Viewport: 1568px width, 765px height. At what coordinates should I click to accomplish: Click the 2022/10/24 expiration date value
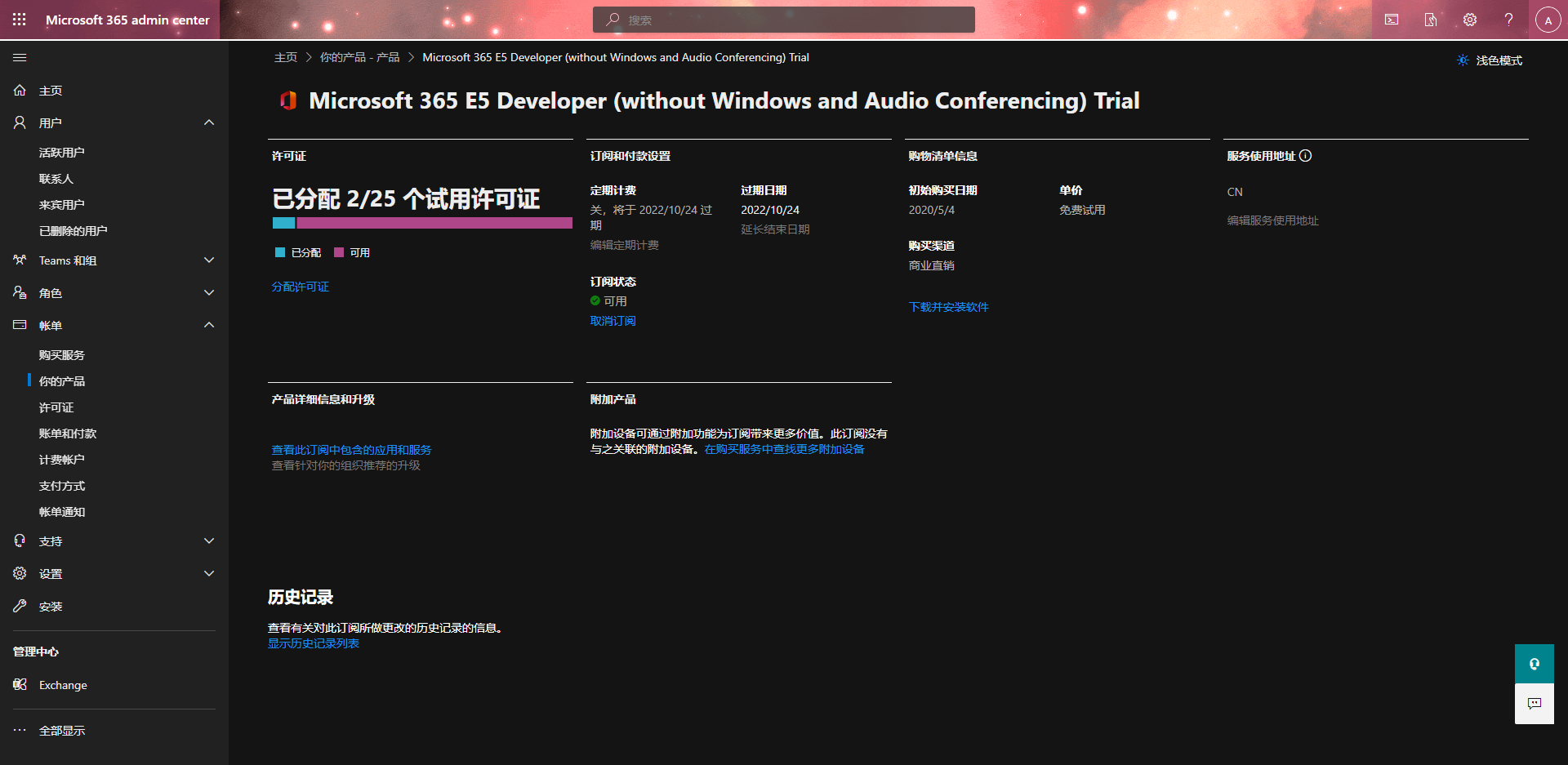pyautogui.click(x=770, y=210)
